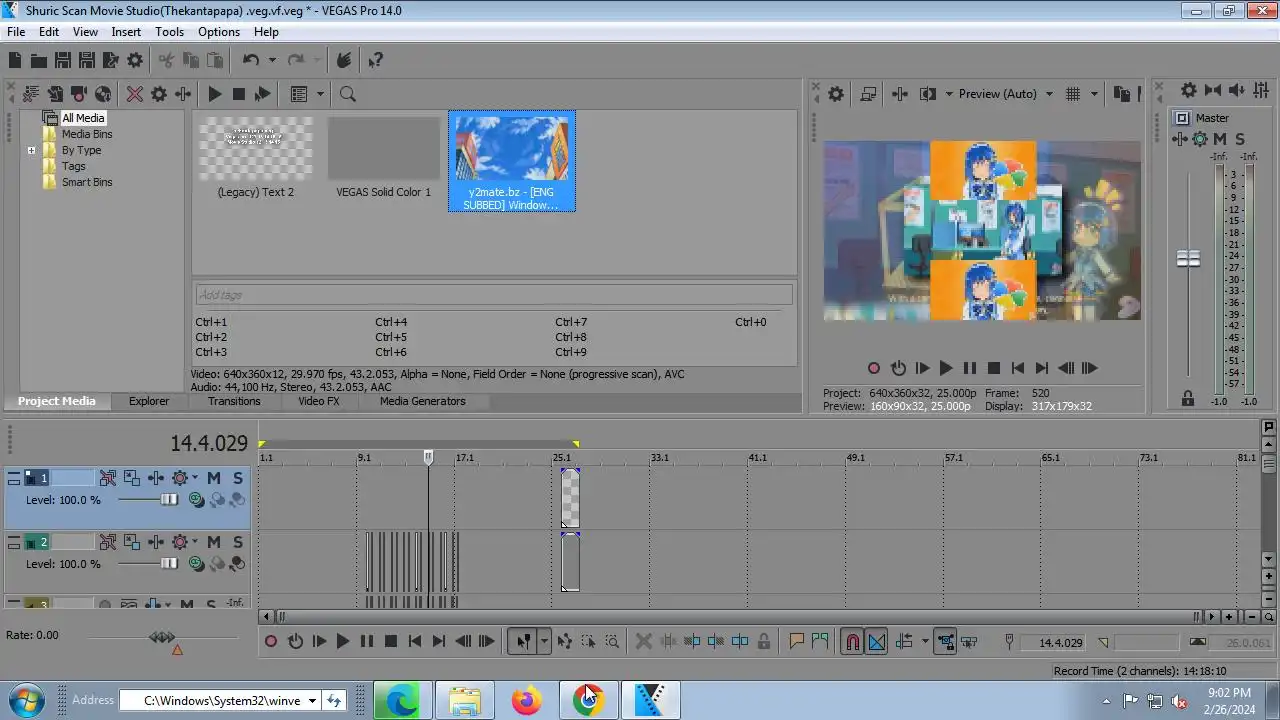This screenshot has width=1280, height=720.
Task: Open Master Bus settings gear icon
Action: coord(1189,90)
